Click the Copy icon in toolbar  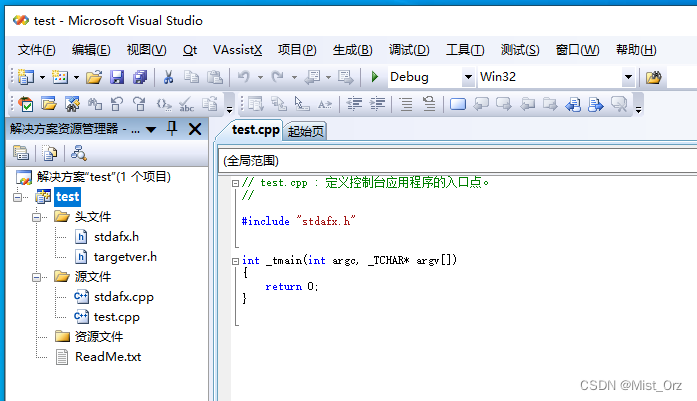(x=192, y=77)
